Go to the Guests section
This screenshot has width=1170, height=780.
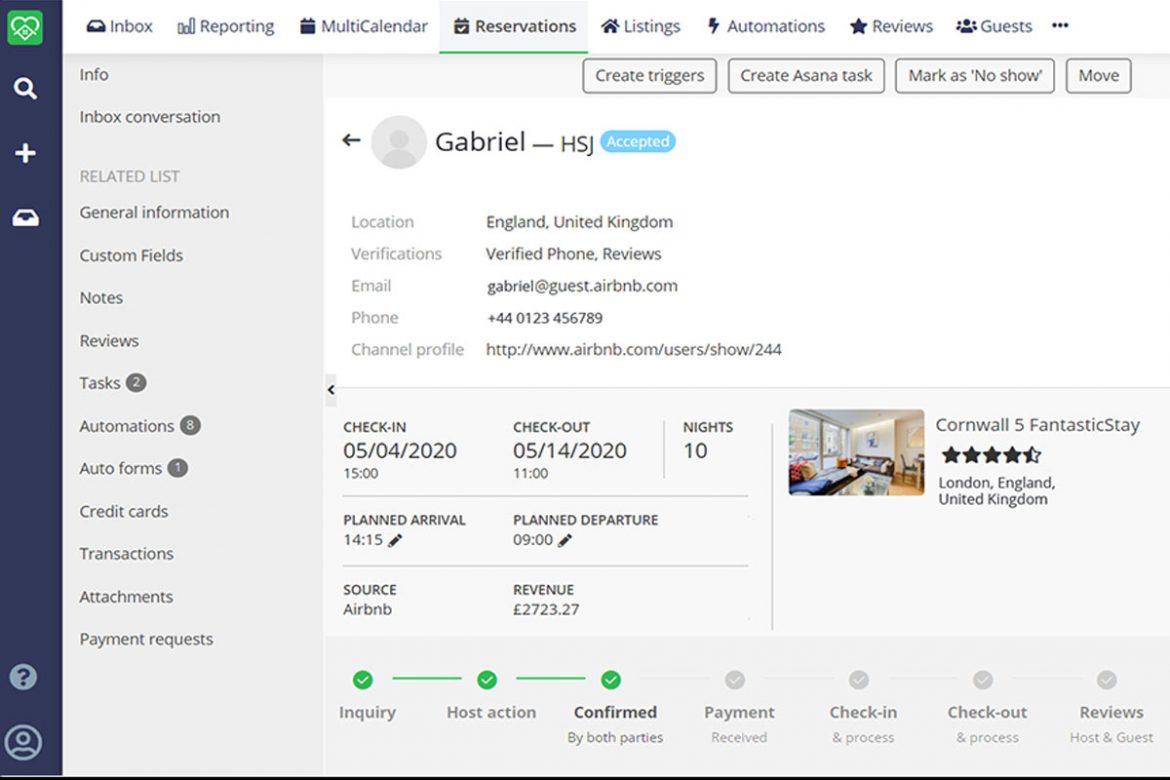point(993,26)
